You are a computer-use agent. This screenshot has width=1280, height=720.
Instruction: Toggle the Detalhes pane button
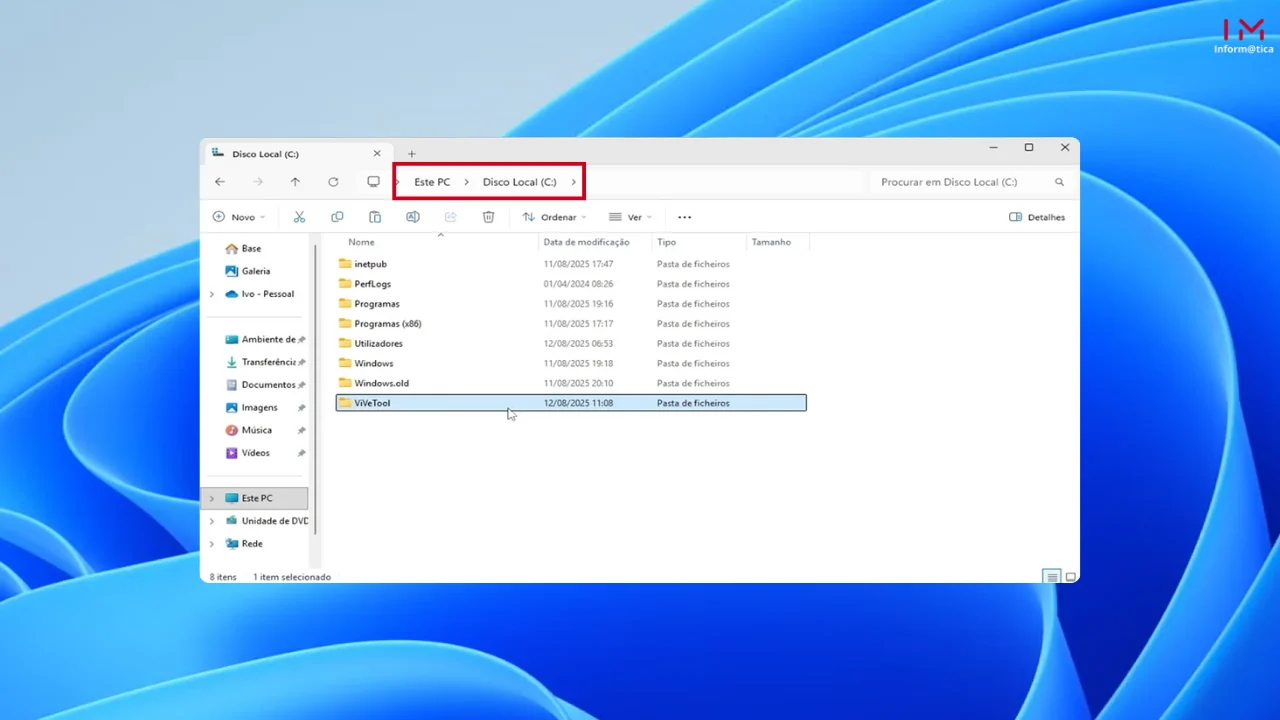[x=1037, y=217]
